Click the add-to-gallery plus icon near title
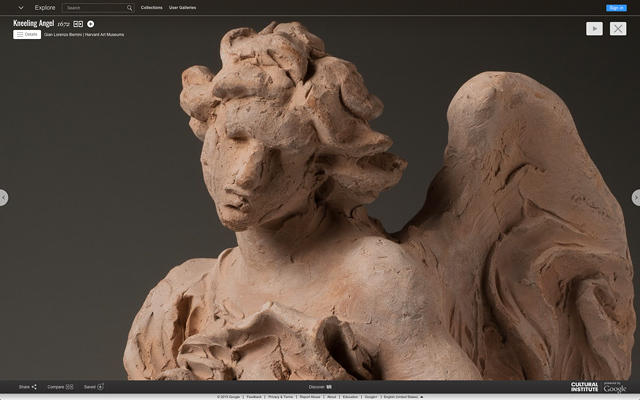The image size is (640, 400). coord(91,24)
